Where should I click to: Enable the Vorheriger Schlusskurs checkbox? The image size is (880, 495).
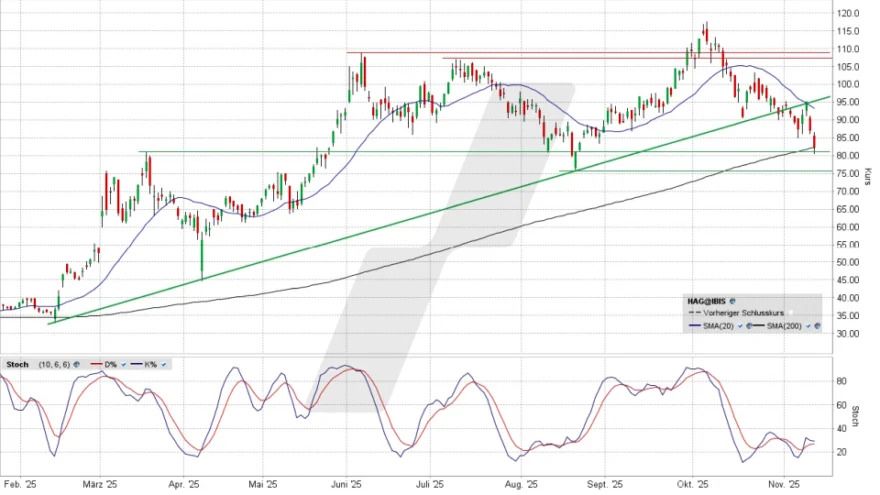tap(790, 312)
